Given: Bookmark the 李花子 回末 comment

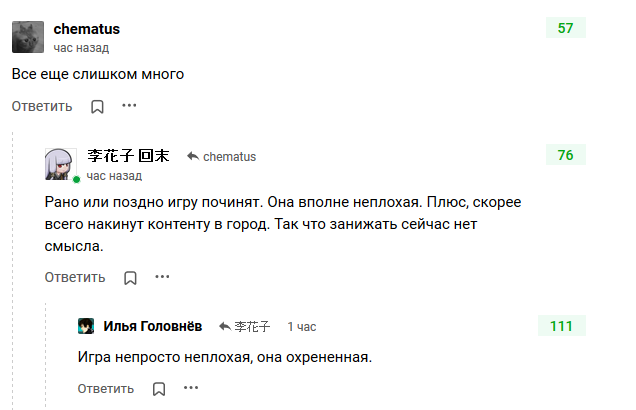Looking at the screenshot, I should click(x=130, y=278).
